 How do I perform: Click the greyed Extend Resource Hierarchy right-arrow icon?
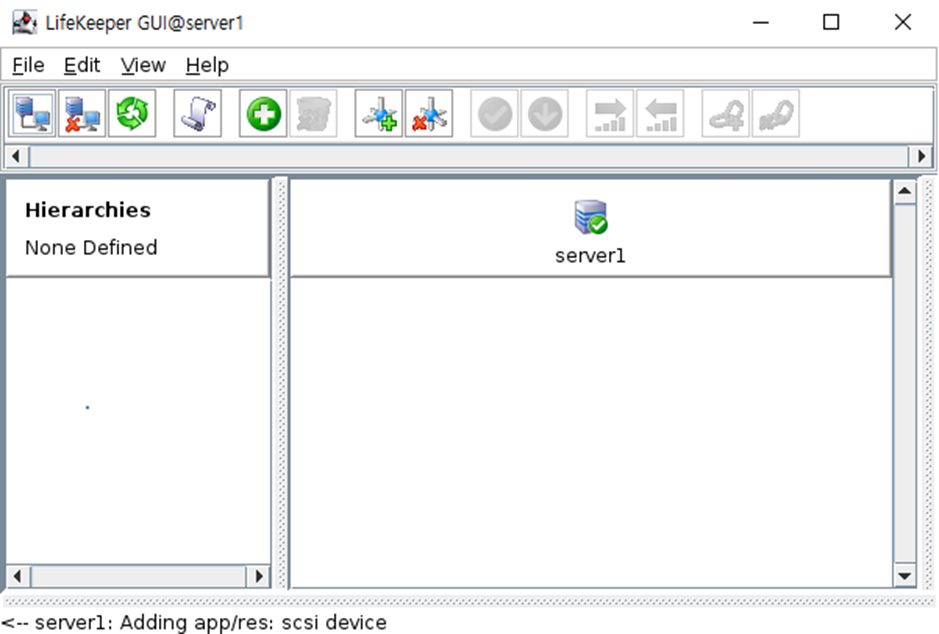pos(610,114)
